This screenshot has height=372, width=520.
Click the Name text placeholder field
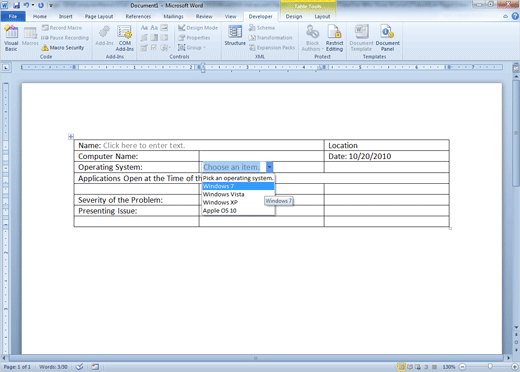(x=144, y=145)
